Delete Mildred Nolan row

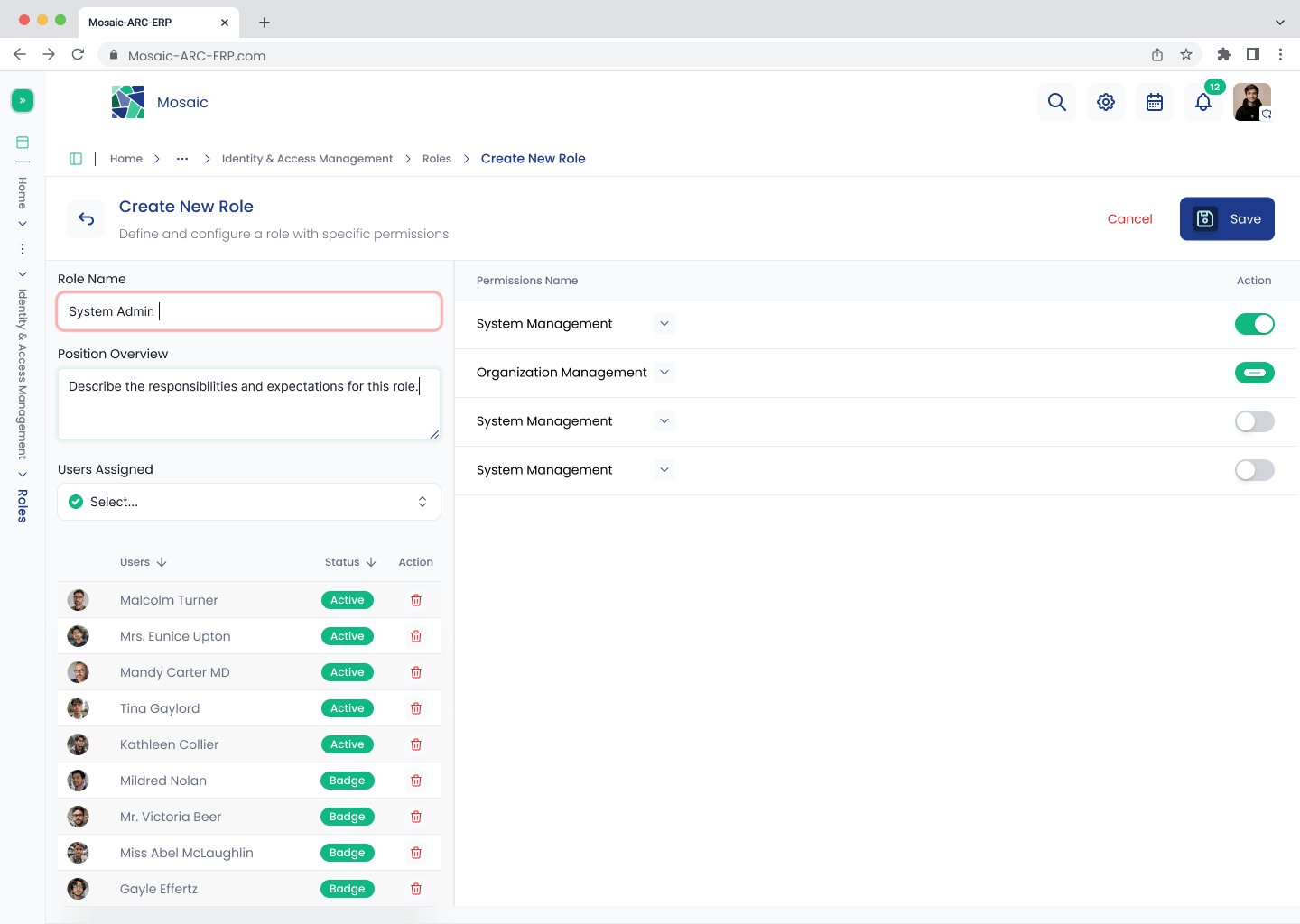pyautogui.click(x=416, y=781)
